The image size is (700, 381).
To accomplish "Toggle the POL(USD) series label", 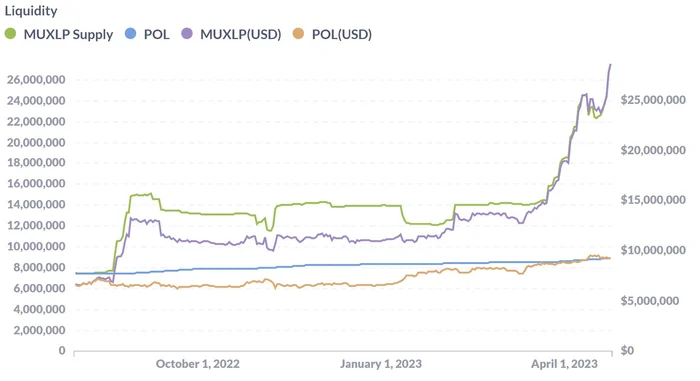I will pos(342,34).
